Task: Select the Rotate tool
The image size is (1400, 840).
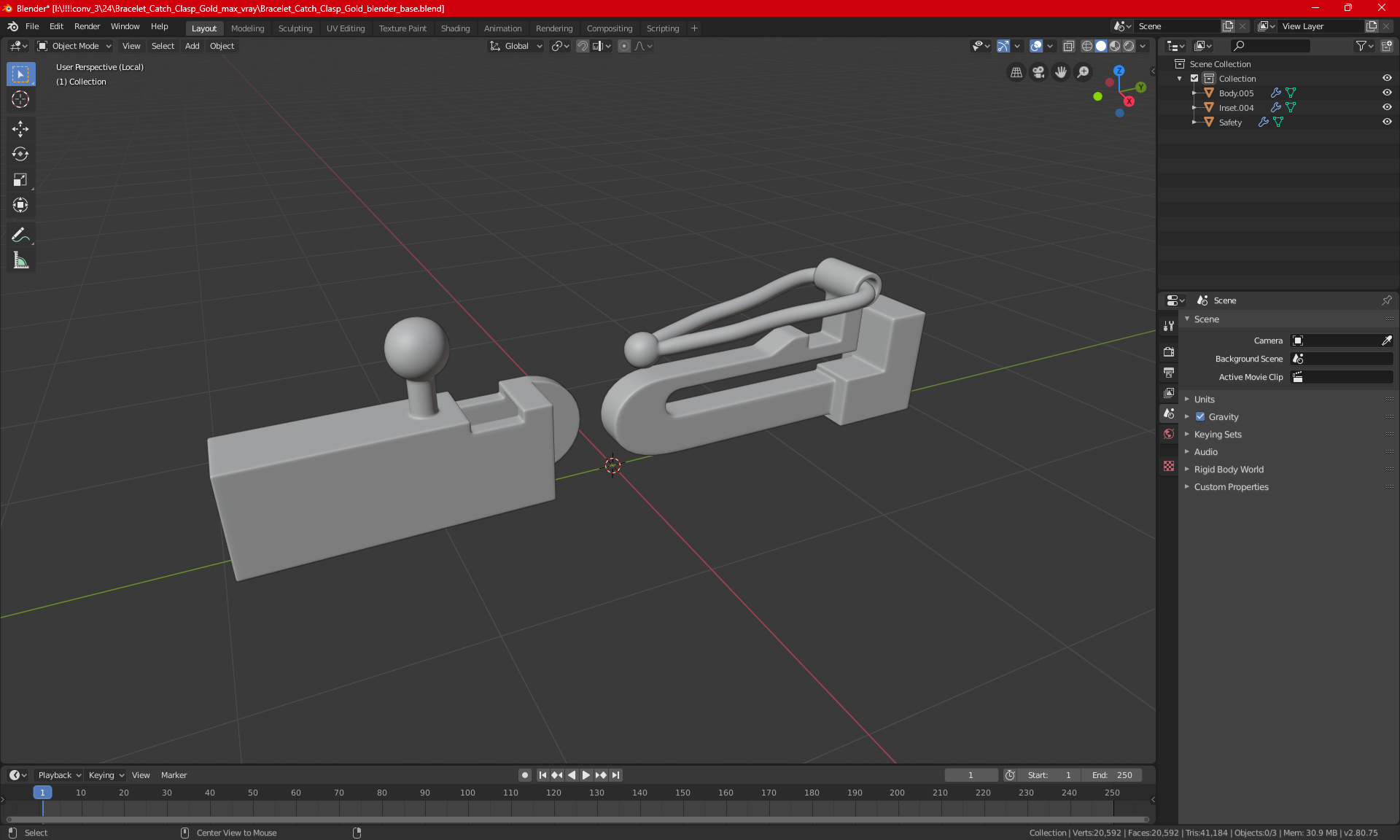Action: click(x=20, y=154)
